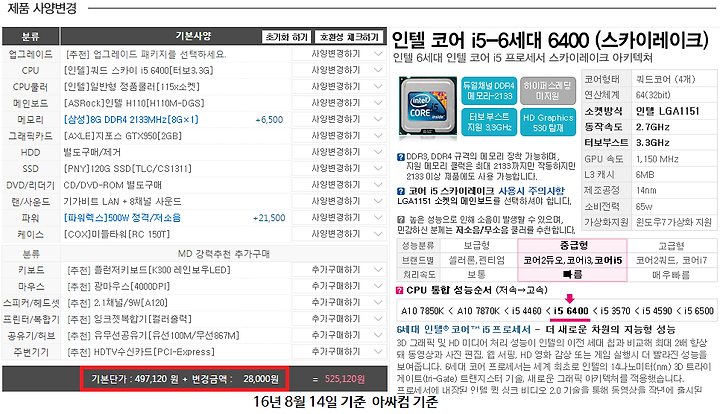Click the 사용시 주의사항 link text

coord(531,191)
